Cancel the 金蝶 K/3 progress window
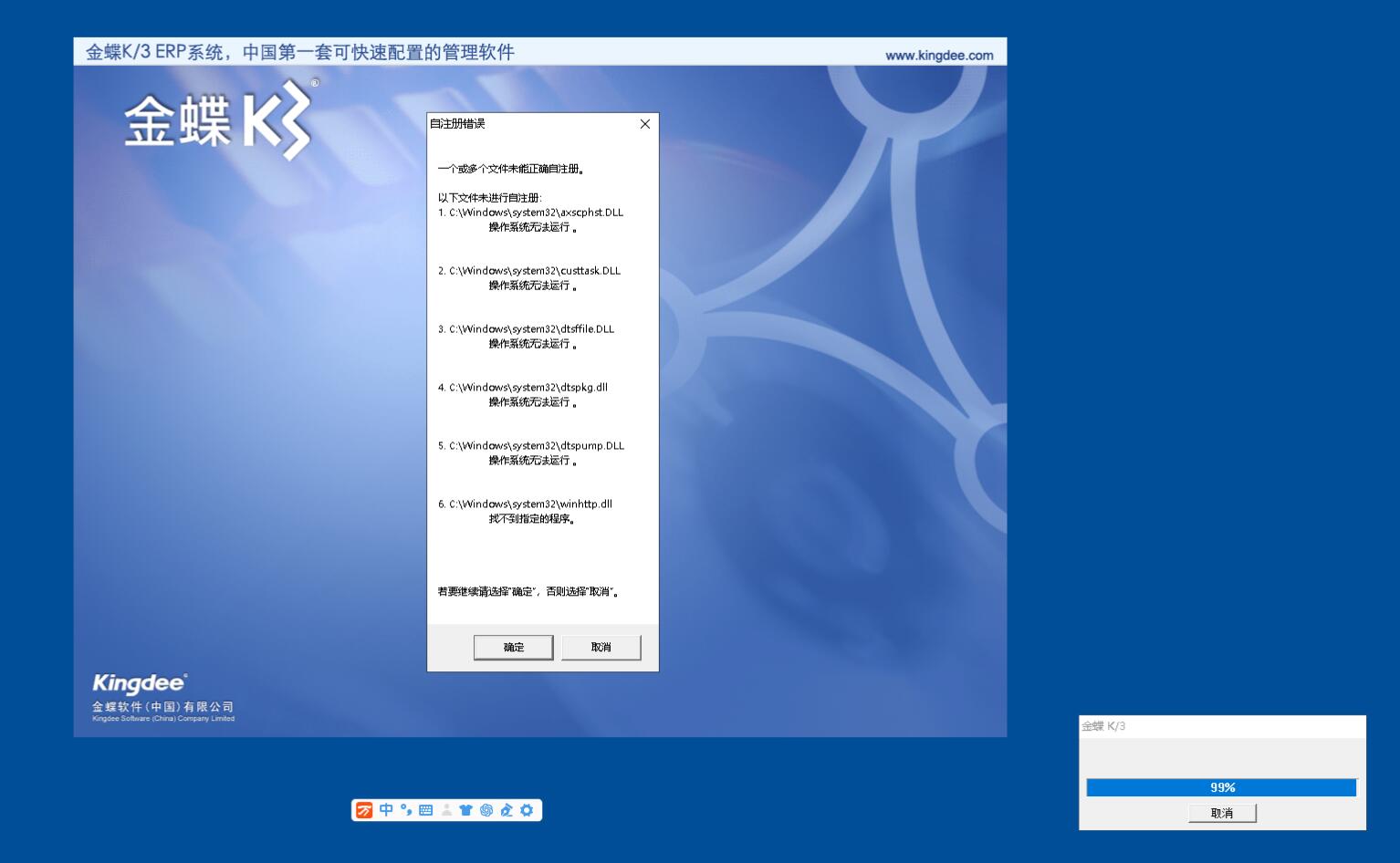 pyautogui.click(x=1222, y=813)
